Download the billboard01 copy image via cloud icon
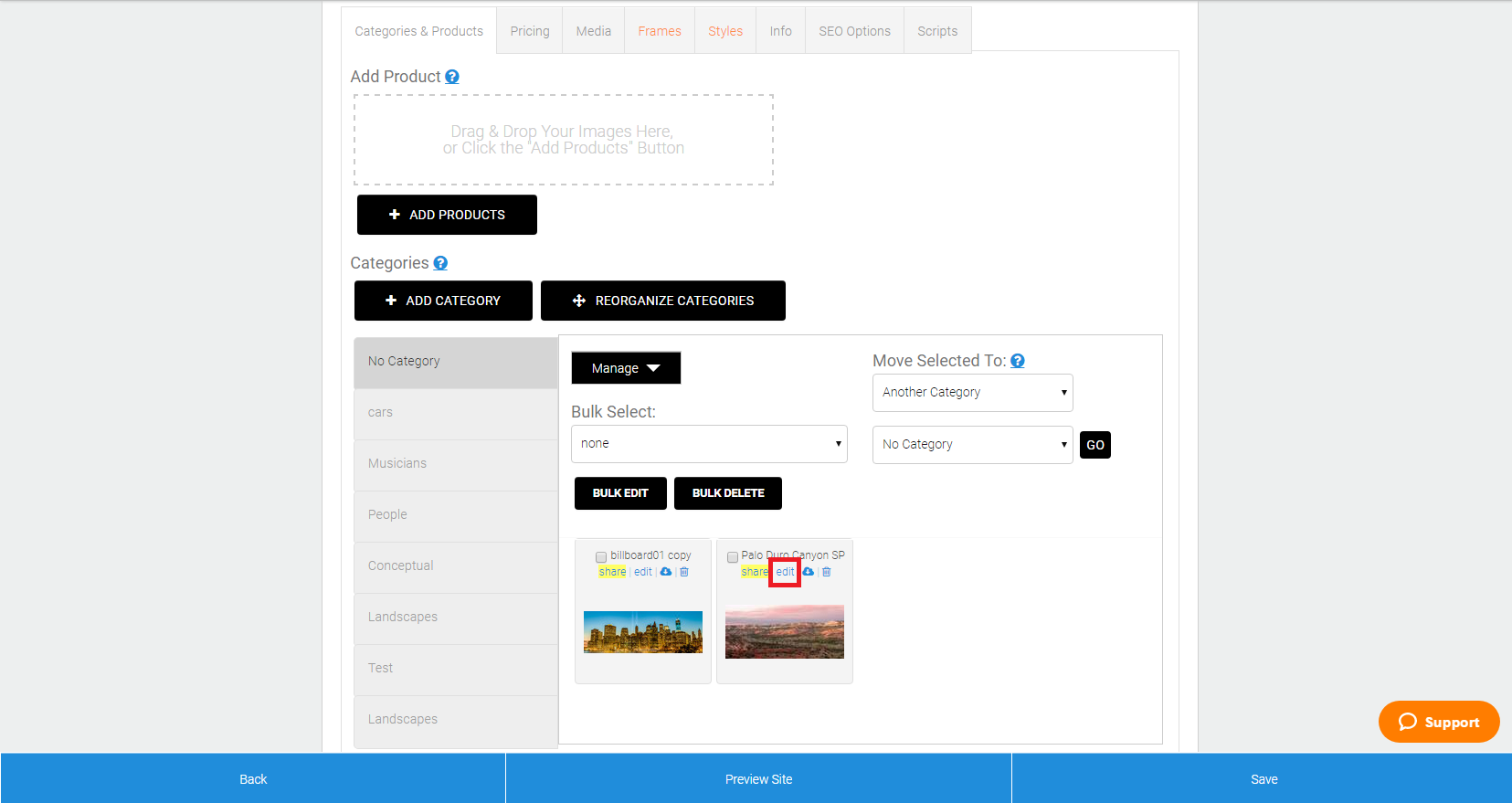Screen dimensions: 1512x803 tap(666, 572)
